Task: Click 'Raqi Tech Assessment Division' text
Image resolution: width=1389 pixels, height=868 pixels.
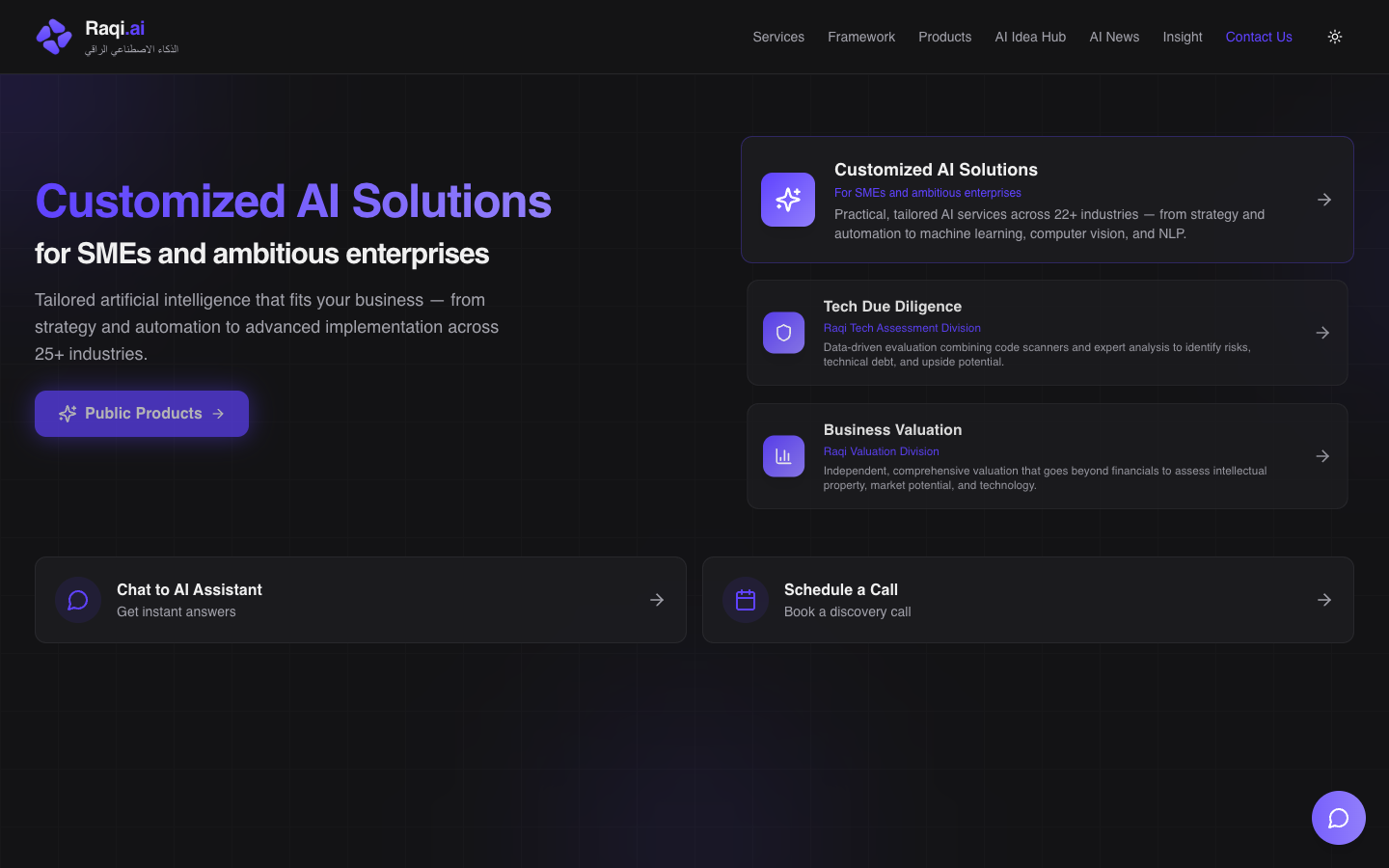Action: click(x=902, y=328)
